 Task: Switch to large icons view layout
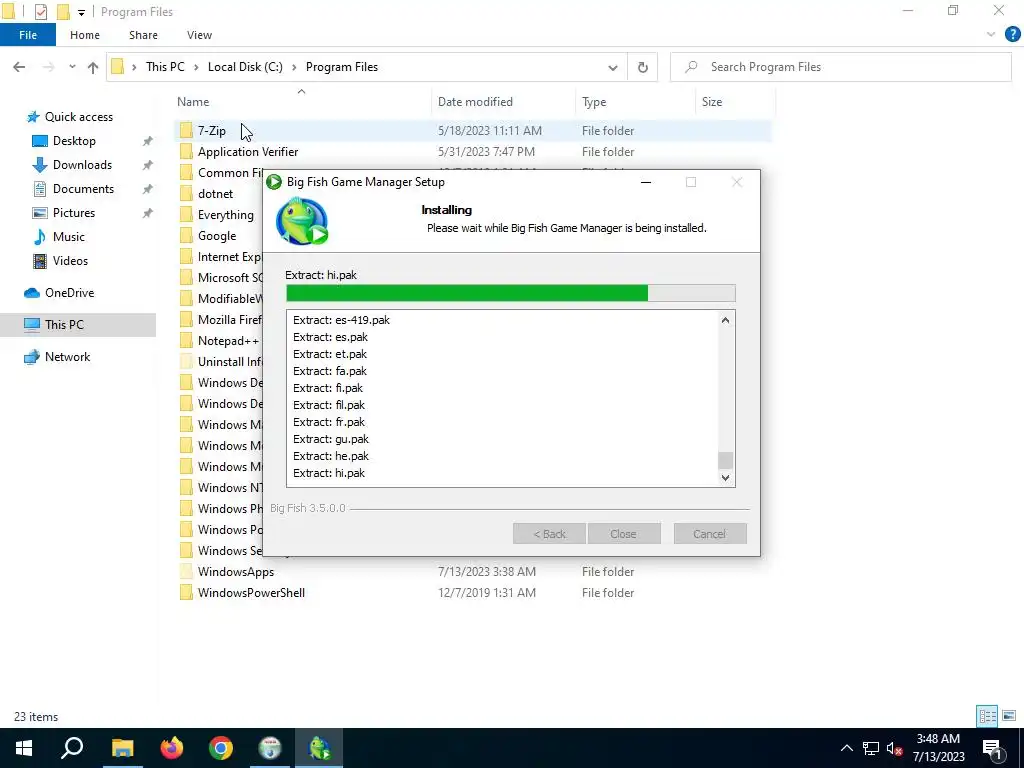point(1008,716)
